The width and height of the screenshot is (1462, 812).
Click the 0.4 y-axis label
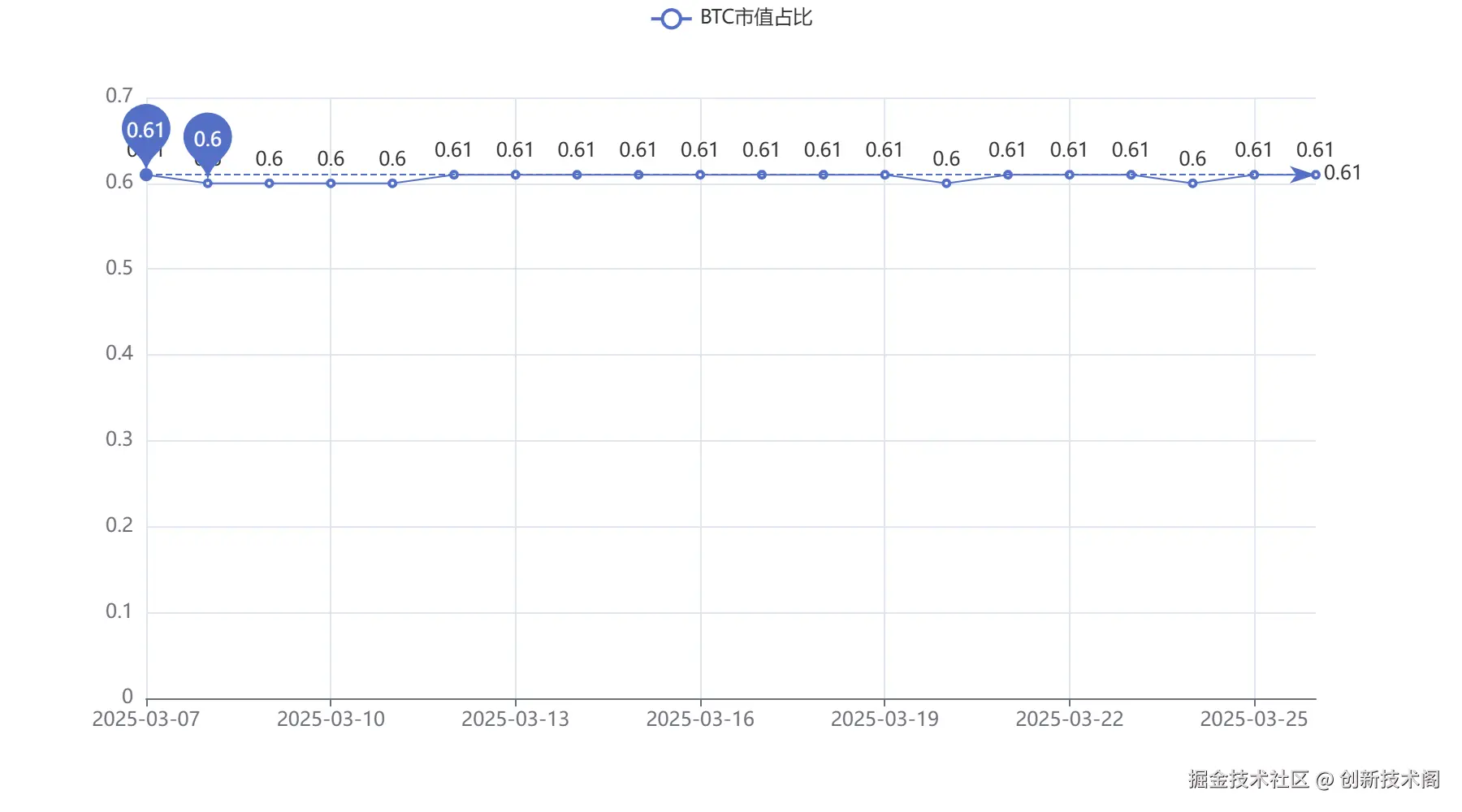pyautogui.click(x=119, y=353)
